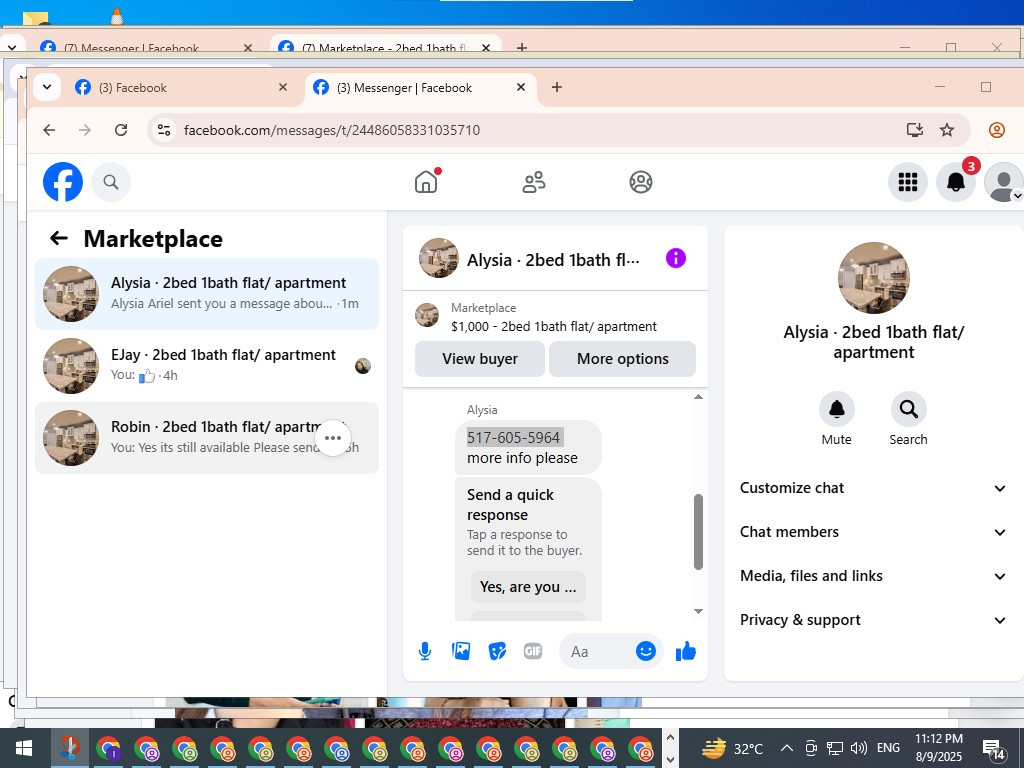Click the Mute bell icon
1024x768 pixels.
(x=837, y=409)
